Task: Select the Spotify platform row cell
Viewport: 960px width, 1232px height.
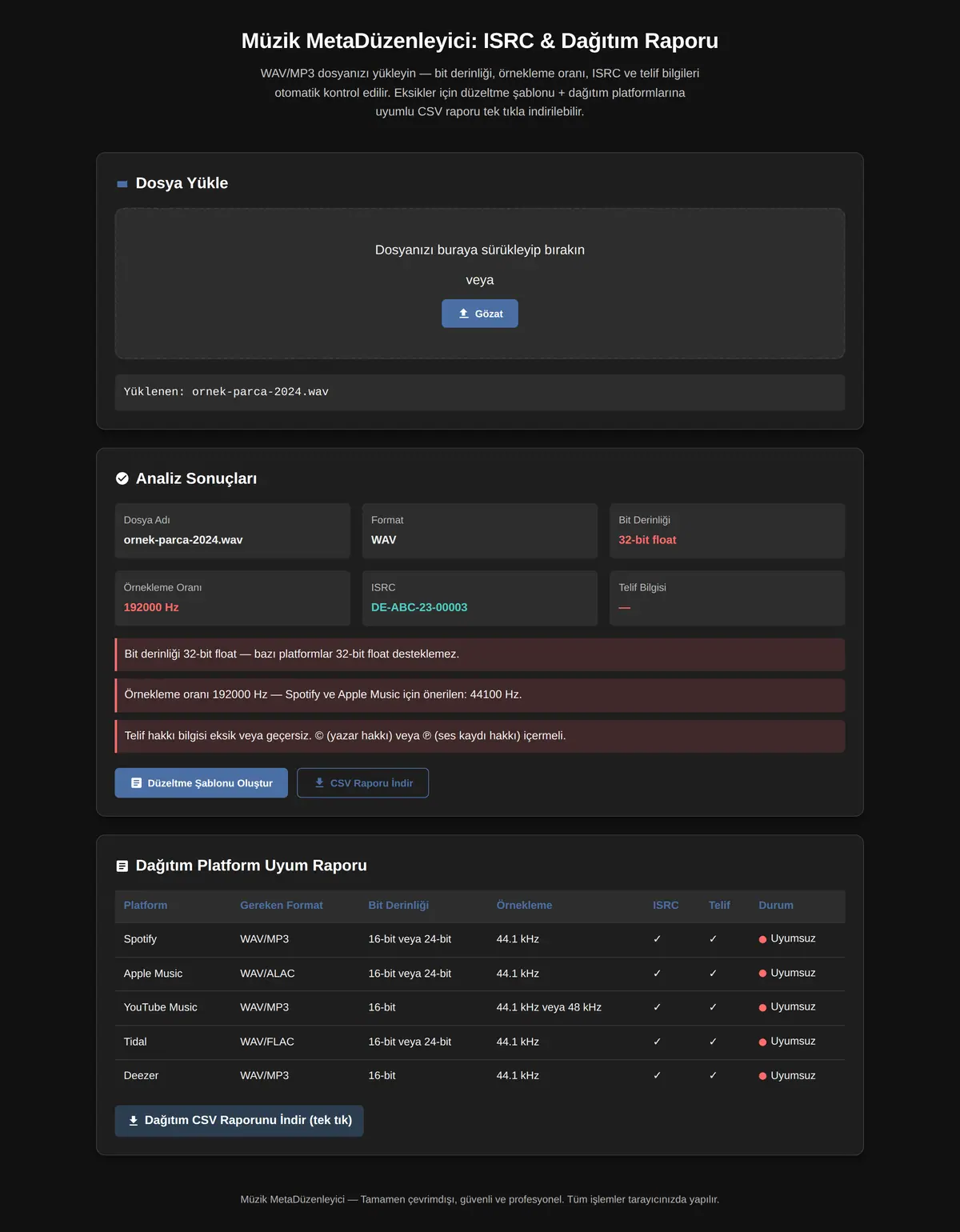Action: (x=140, y=939)
